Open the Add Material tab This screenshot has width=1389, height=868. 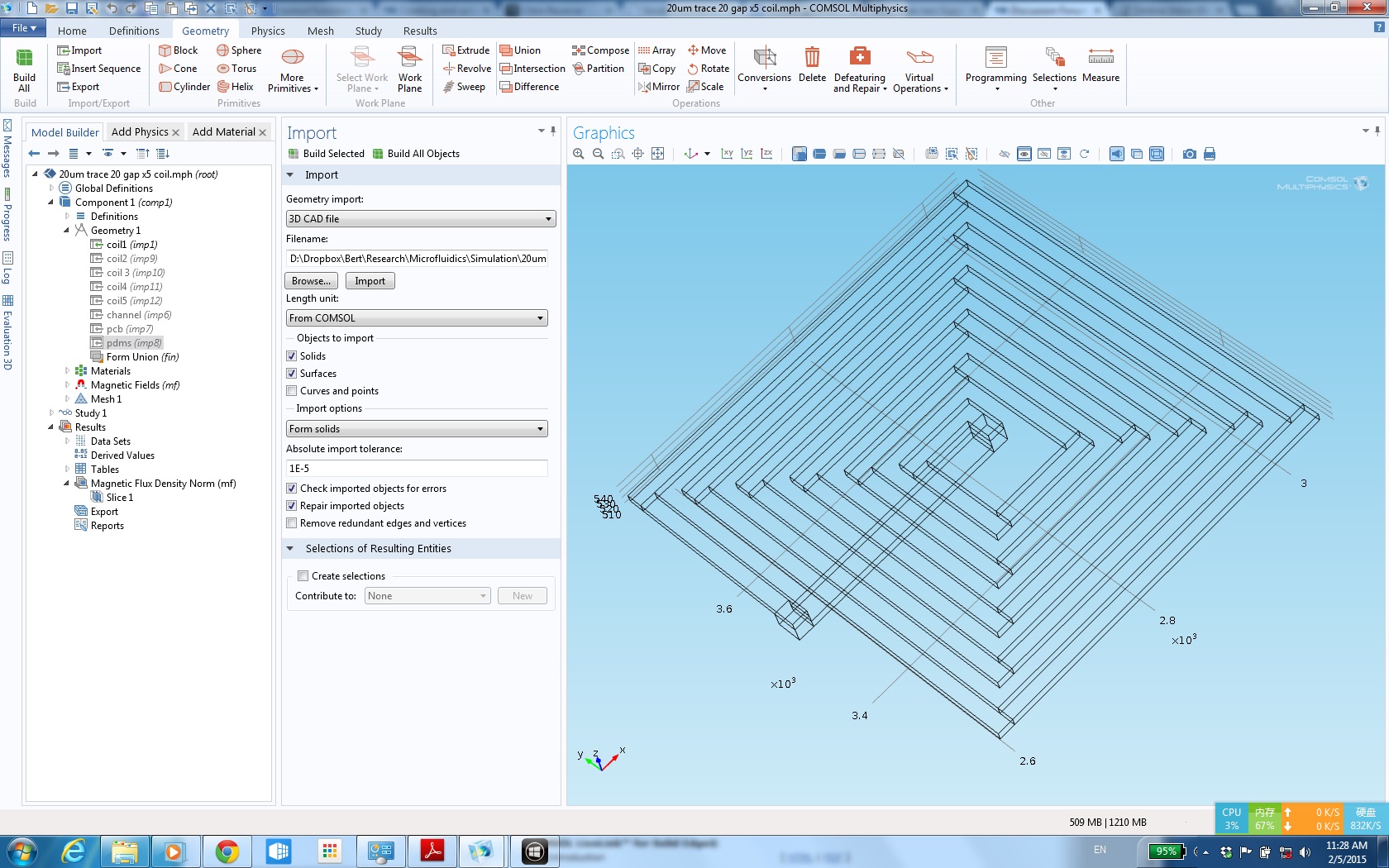(223, 132)
